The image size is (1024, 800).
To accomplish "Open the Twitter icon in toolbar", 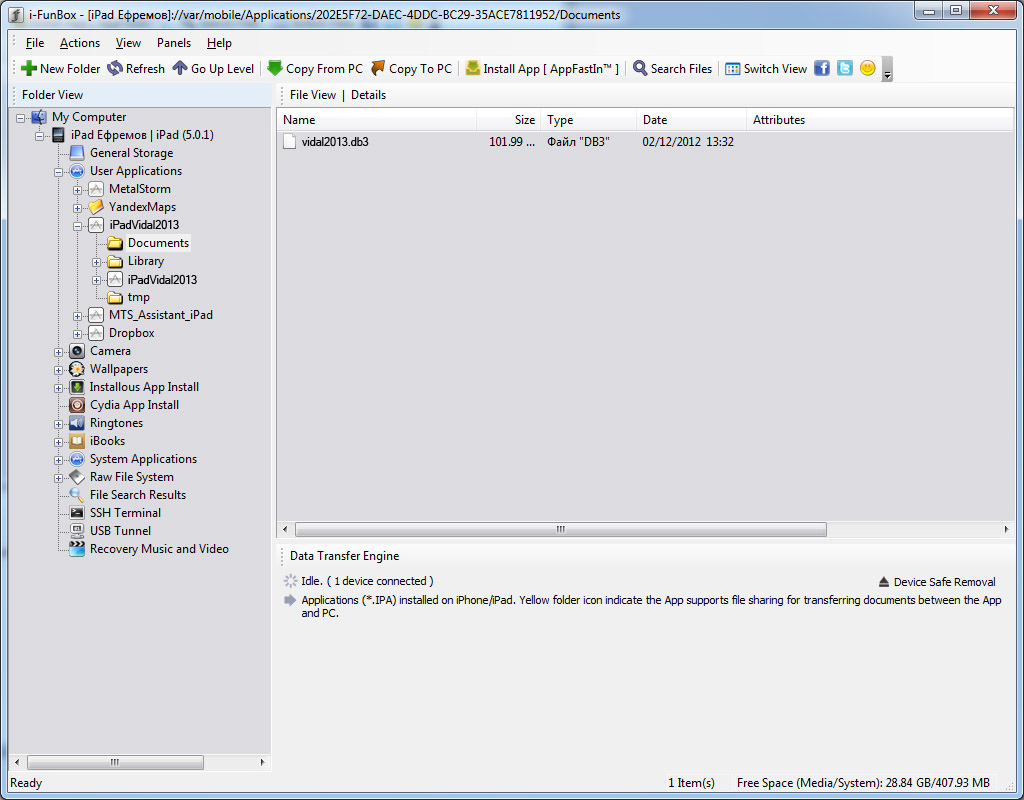I will tap(844, 68).
